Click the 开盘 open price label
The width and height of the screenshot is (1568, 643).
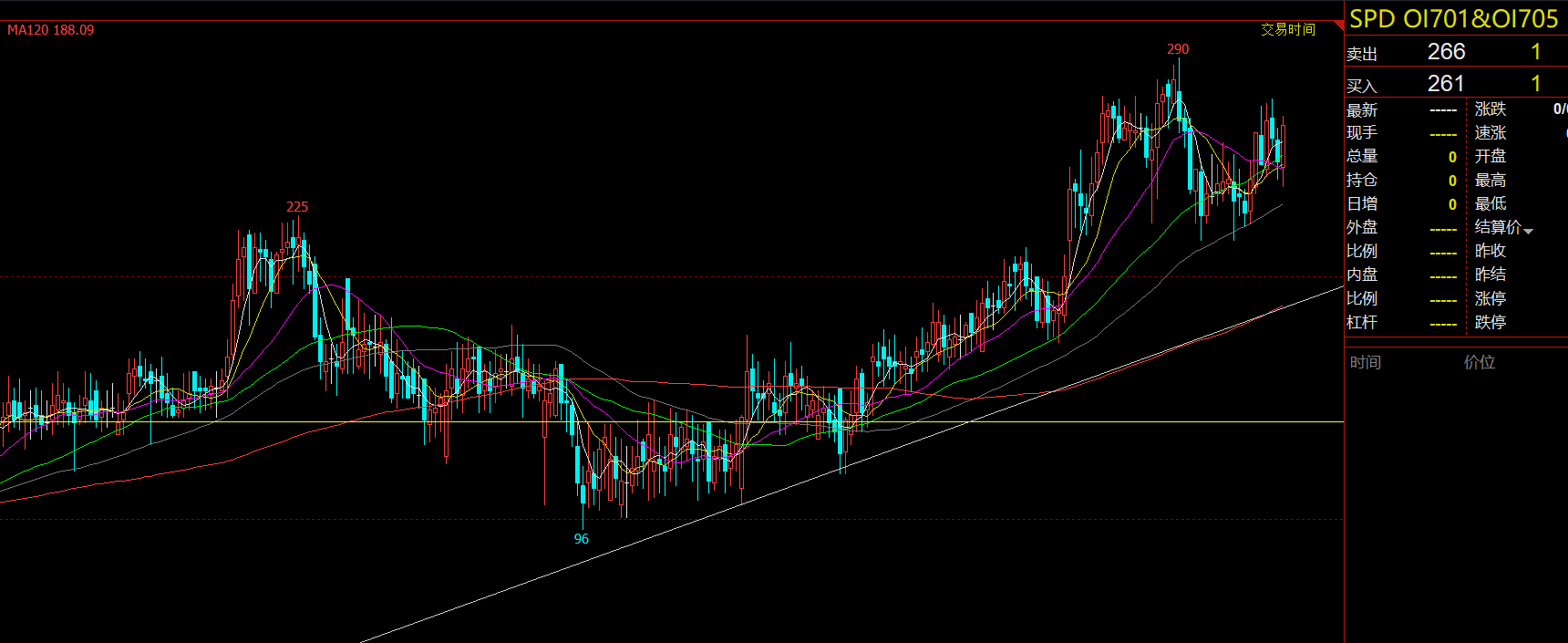click(x=1491, y=157)
